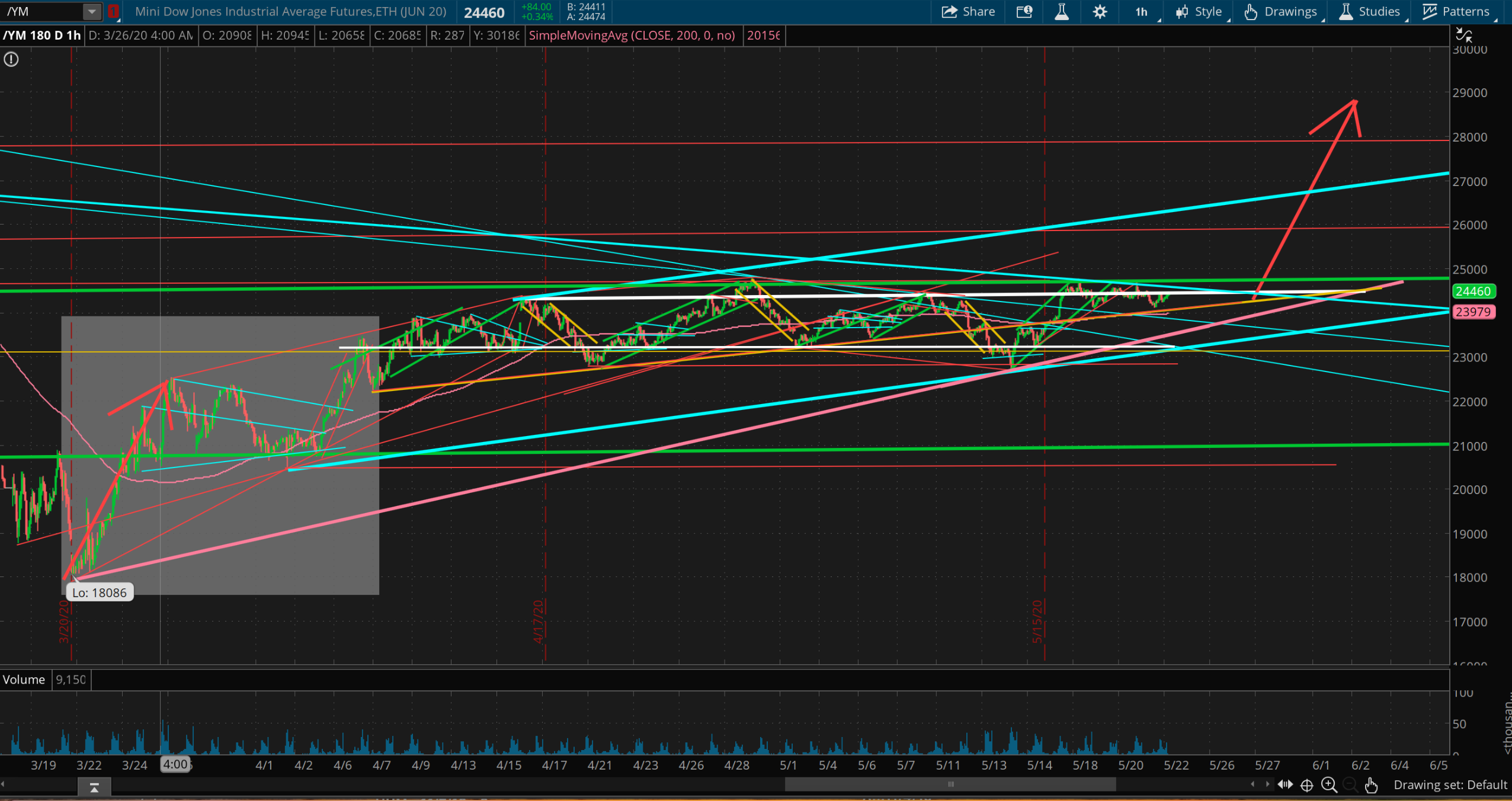
Task: Click the horizontal time scrollbar thumb
Action: pos(950,784)
